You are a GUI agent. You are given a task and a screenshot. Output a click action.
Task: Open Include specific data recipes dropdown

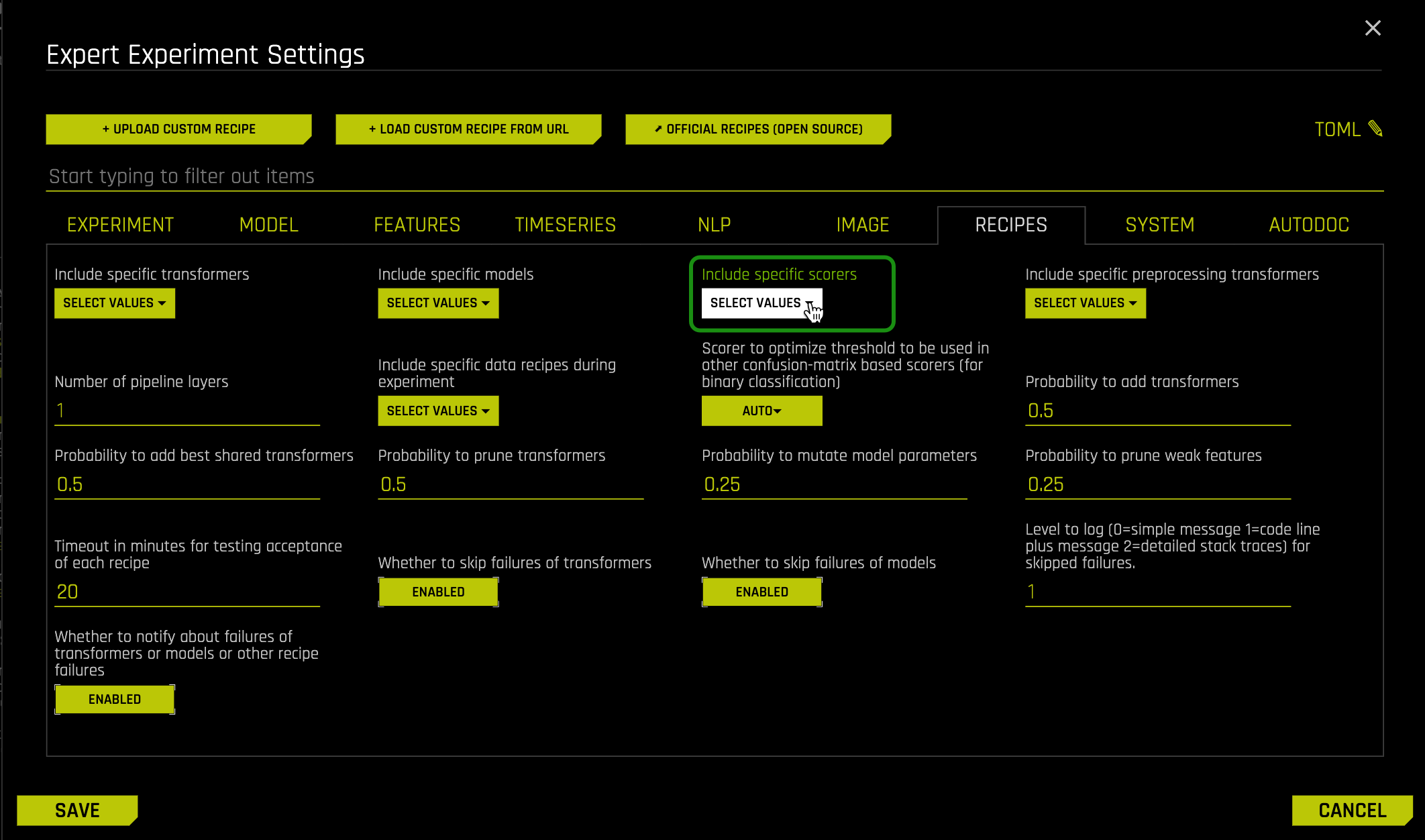click(438, 411)
